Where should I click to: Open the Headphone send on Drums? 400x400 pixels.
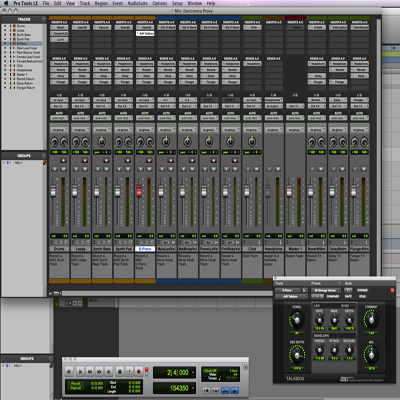pyautogui.click(x=59, y=64)
